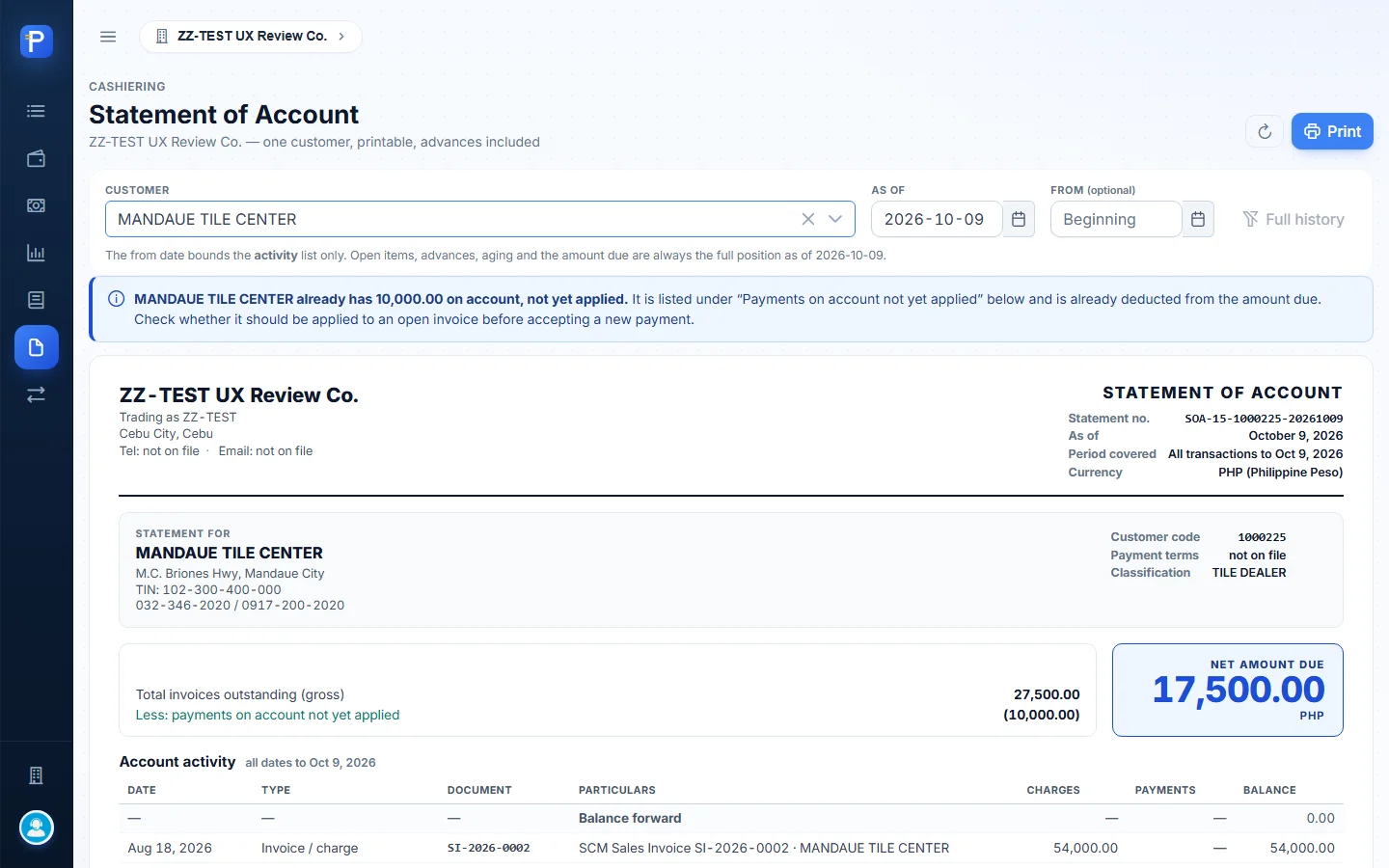1389x868 pixels.
Task: Click the Balance forward row label
Action: click(x=630, y=818)
